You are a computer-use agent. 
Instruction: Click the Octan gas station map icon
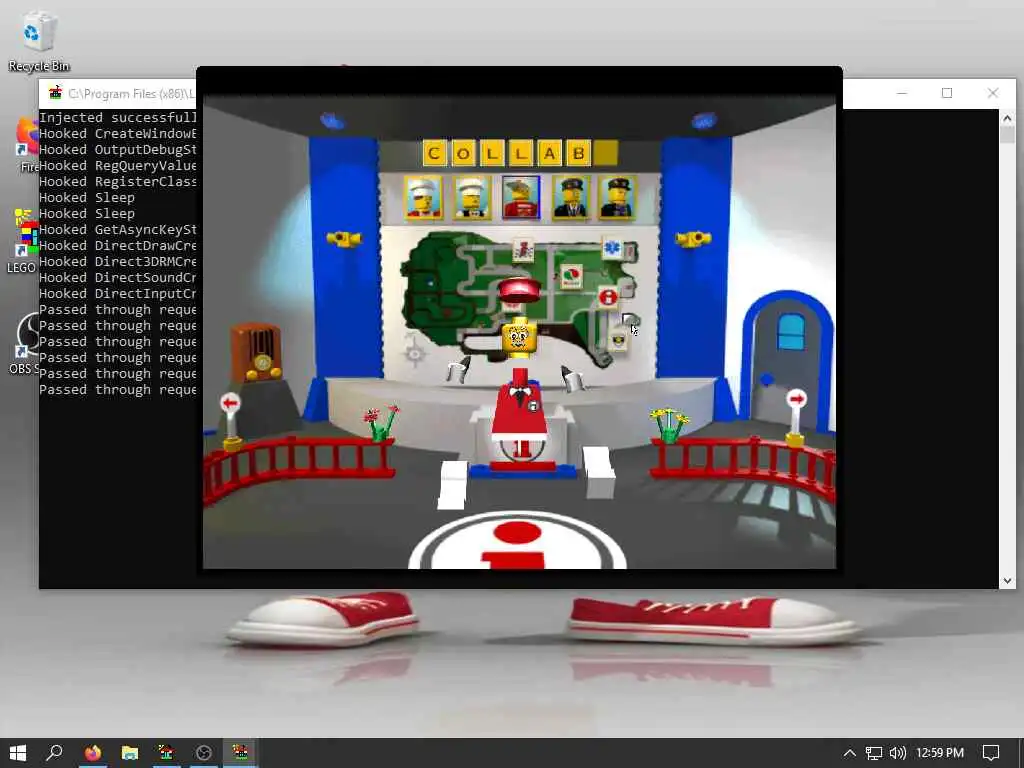pos(571,276)
